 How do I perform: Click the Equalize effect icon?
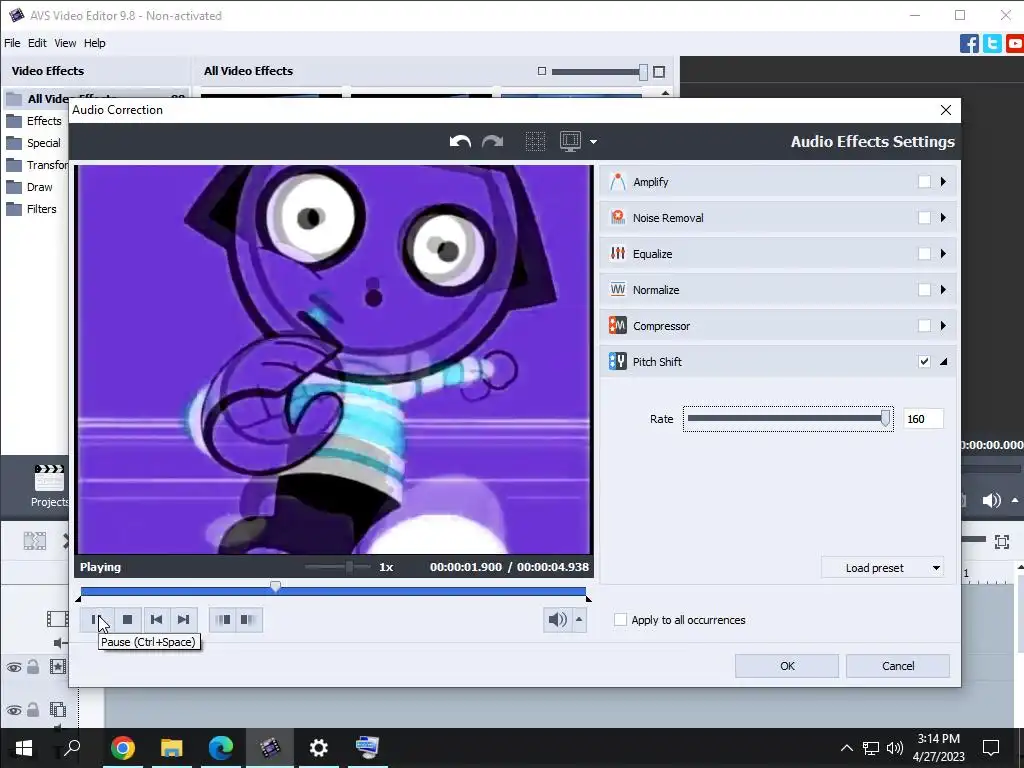click(617, 253)
